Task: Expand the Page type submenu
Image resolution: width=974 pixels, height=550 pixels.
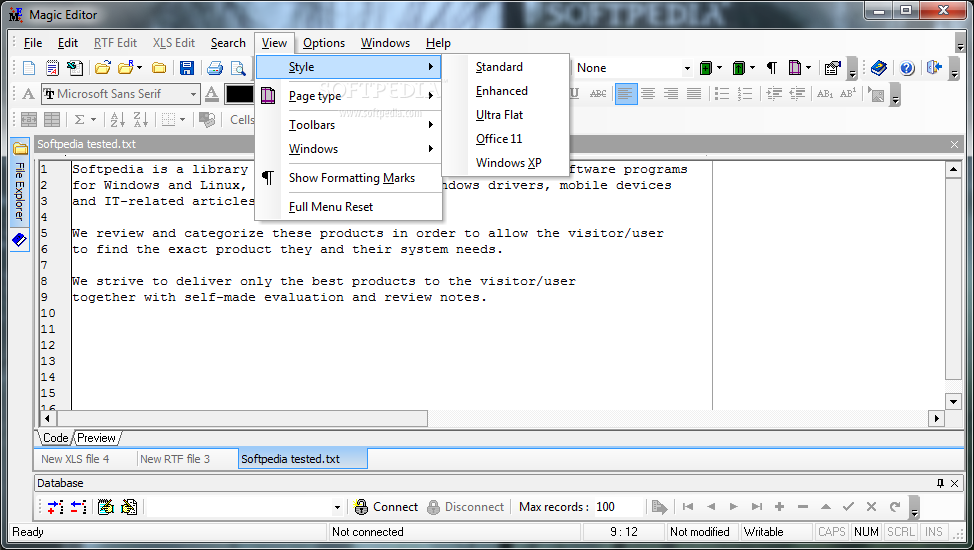Action: pyautogui.click(x=348, y=96)
